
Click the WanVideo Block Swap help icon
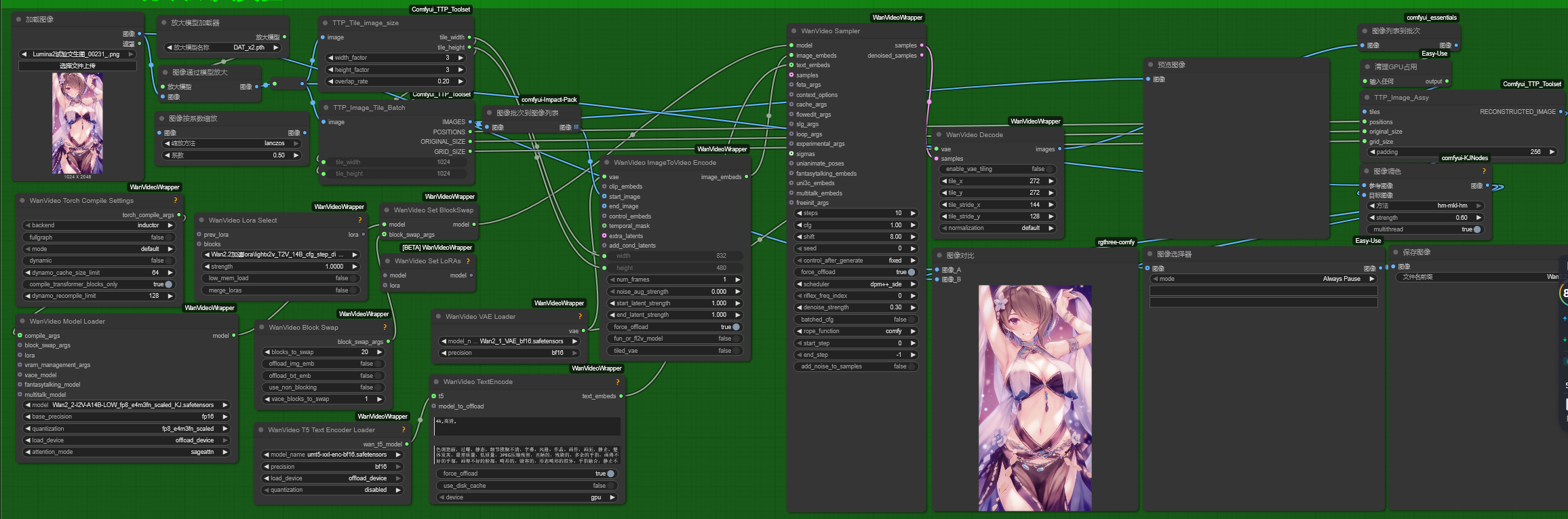pos(385,328)
